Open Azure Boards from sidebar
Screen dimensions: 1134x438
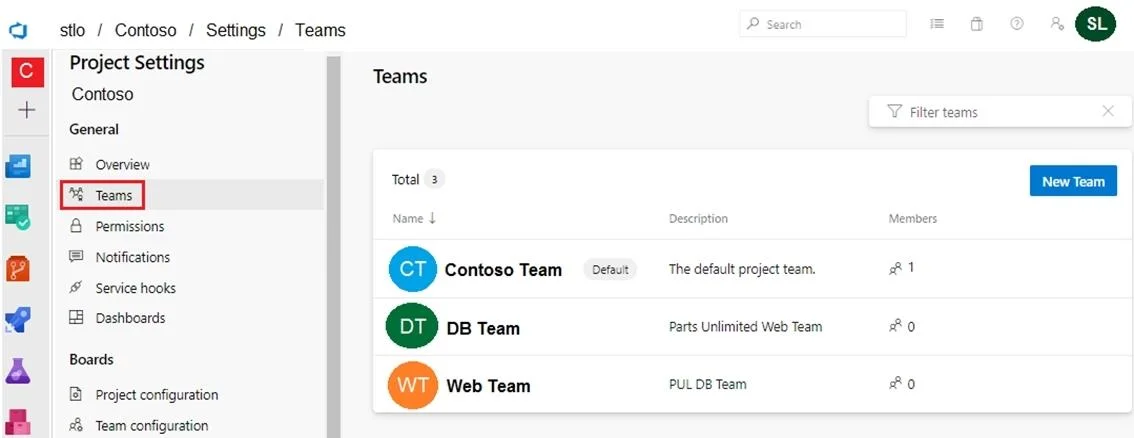pyautogui.click(x=18, y=166)
